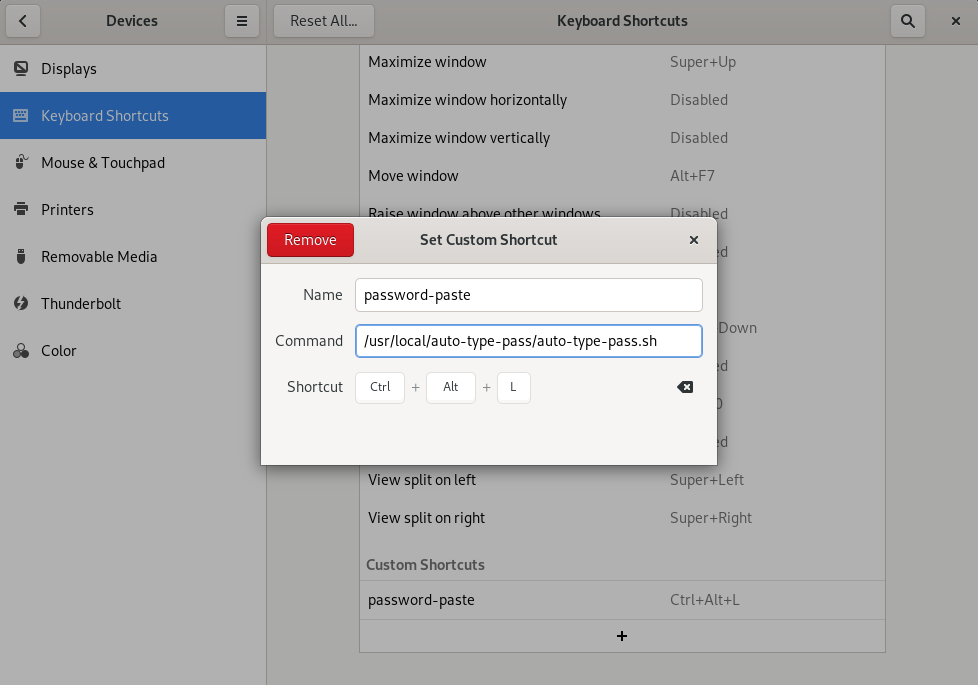The image size is (978, 685).
Task: Close the Set Custom Shortcut dialog
Action: 694,240
